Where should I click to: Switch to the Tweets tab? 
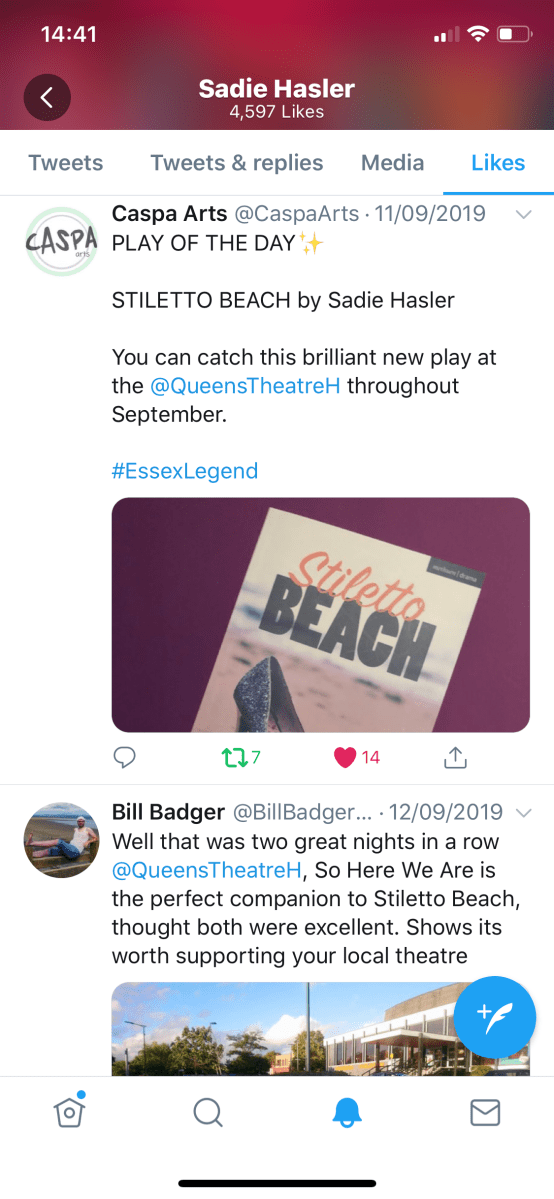point(66,163)
